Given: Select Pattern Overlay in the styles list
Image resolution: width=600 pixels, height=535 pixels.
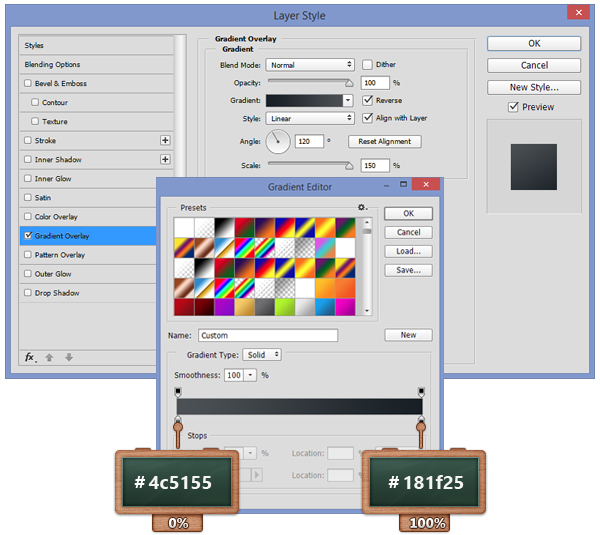Looking at the screenshot, I should pos(60,255).
